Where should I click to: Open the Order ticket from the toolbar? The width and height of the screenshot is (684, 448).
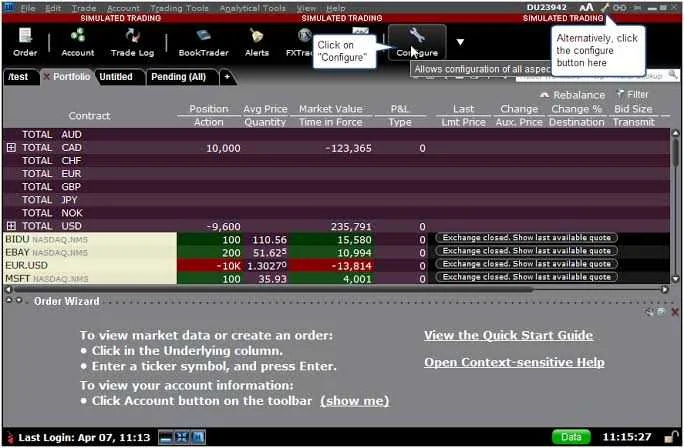[25, 42]
